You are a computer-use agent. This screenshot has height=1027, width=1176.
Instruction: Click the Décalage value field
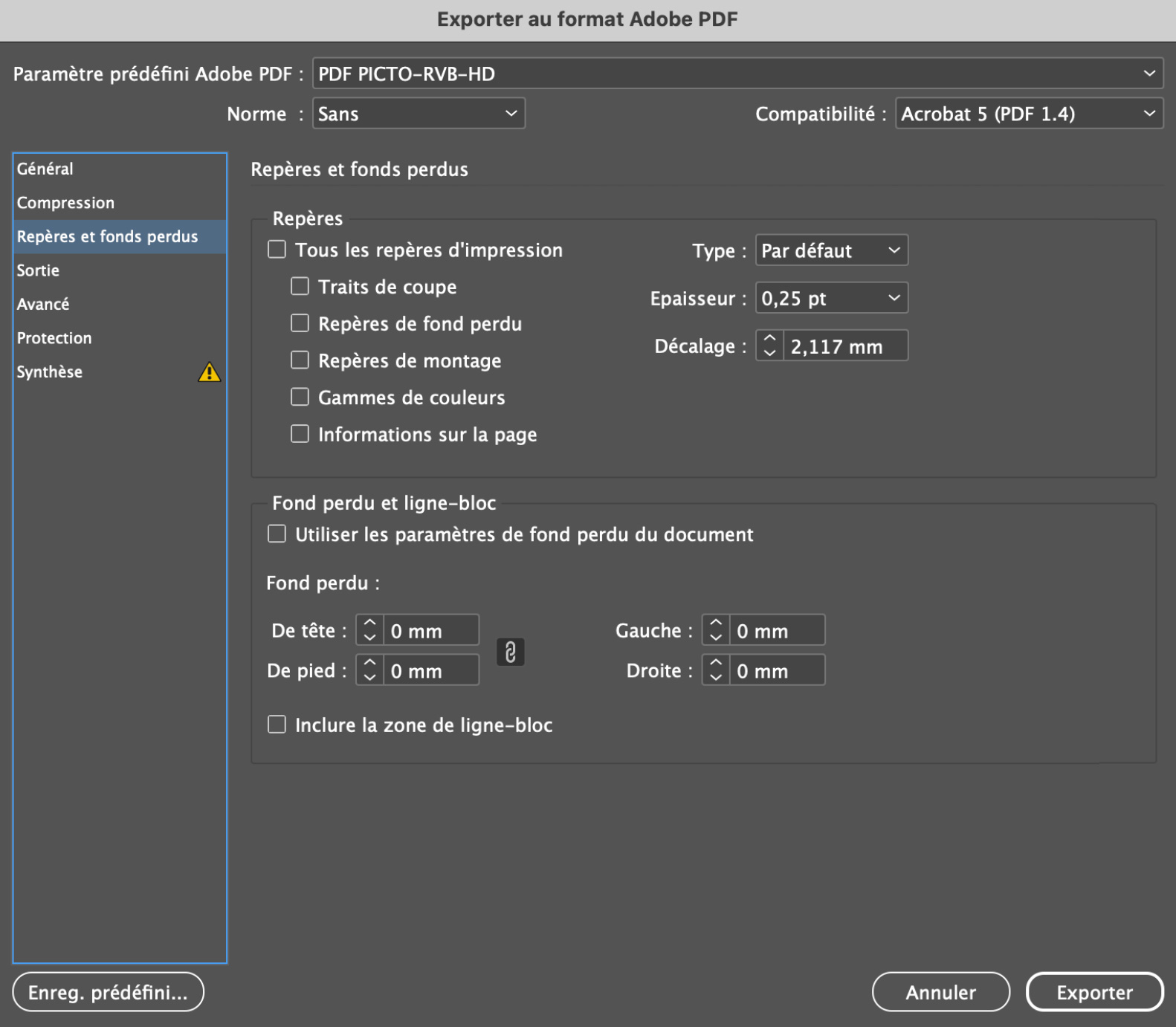click(x=844, y=346)
